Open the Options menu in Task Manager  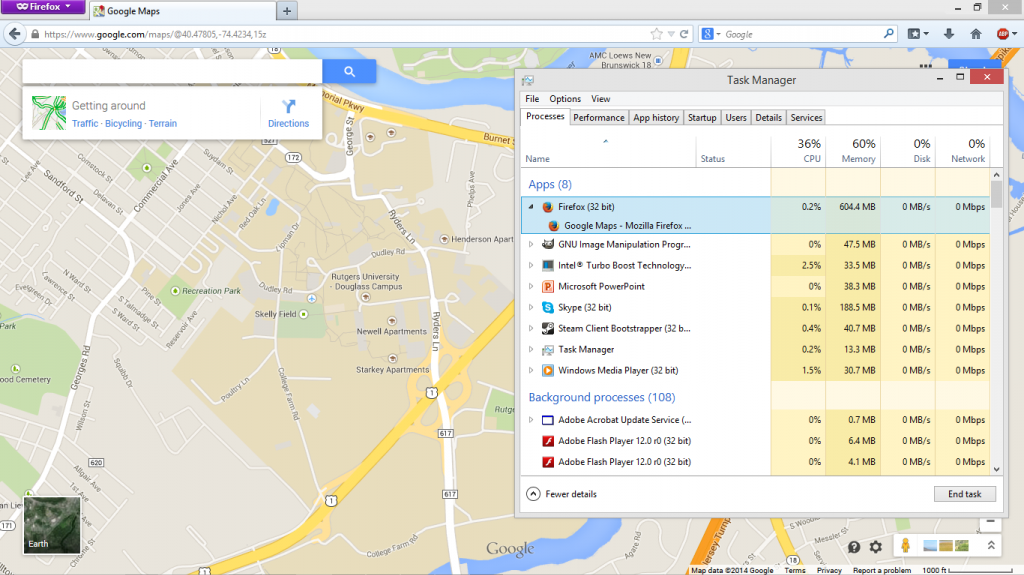click(x=565, y=99)
